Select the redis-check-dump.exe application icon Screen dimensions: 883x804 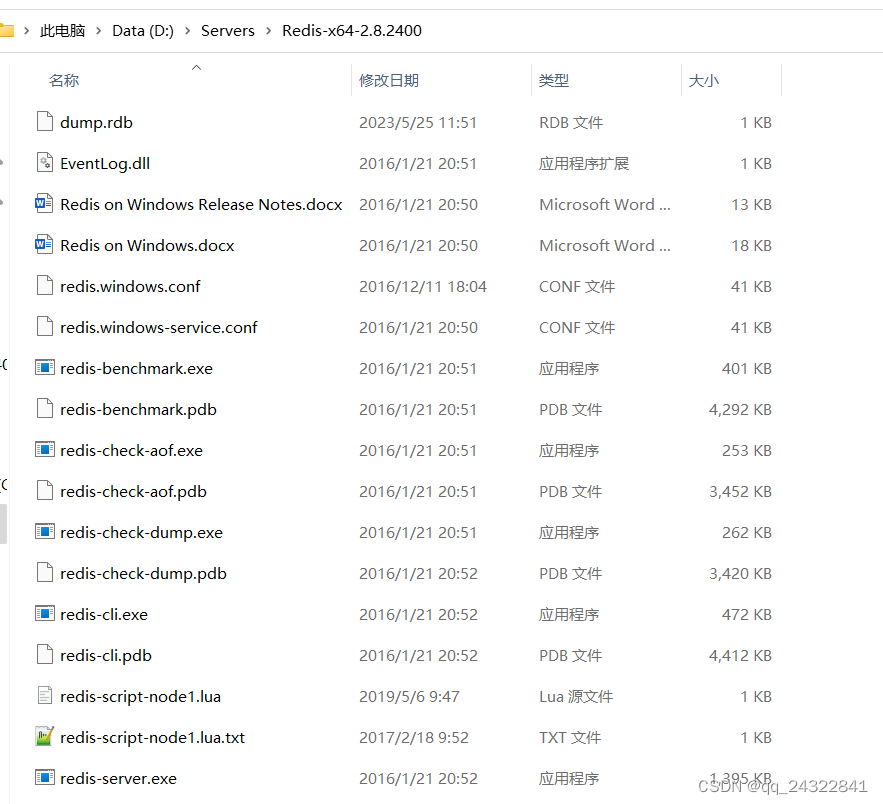[x=44, y=532]
